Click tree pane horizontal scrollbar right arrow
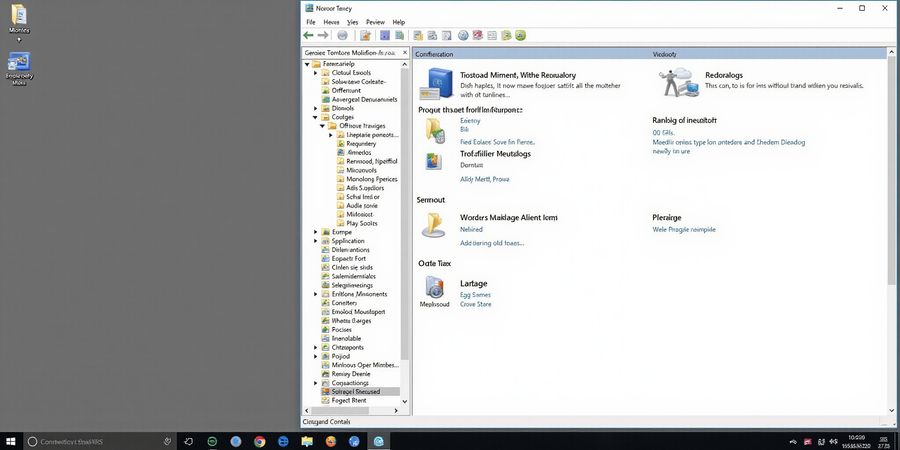Screen dimensions: 900x450 [x=396, y=411]
